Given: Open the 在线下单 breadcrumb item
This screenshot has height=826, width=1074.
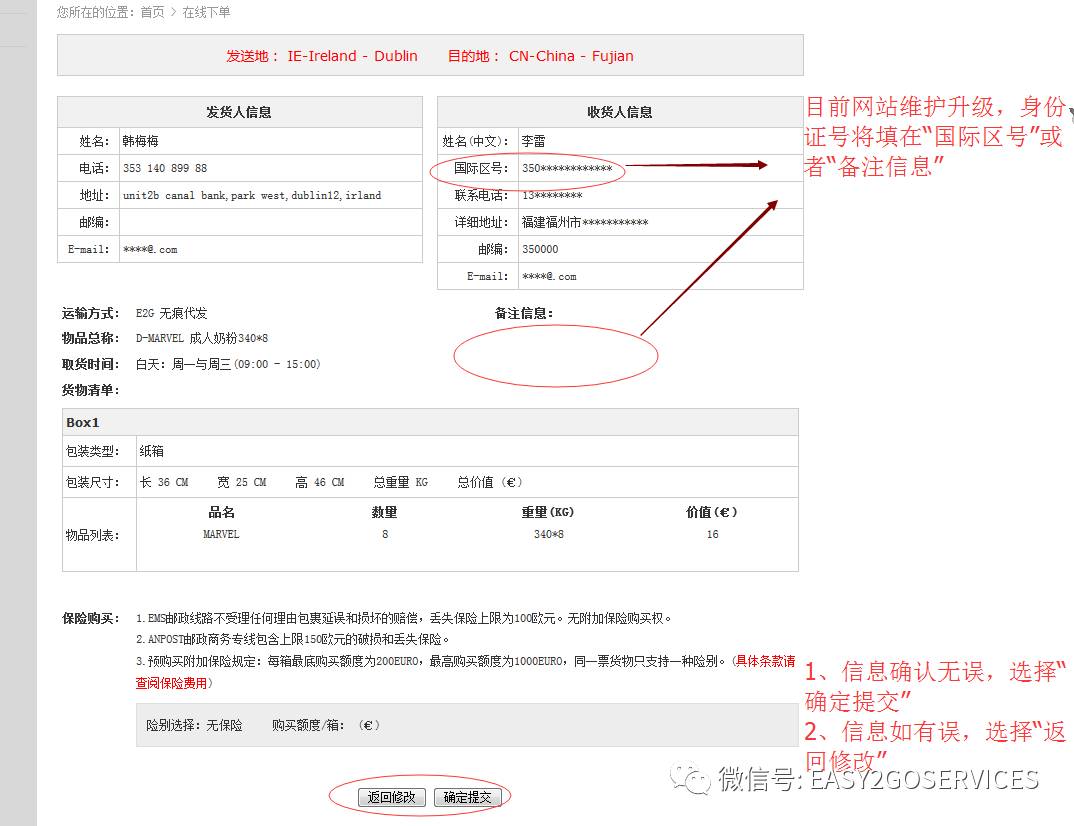Looking at the screenshot, I should click(206, 12).
